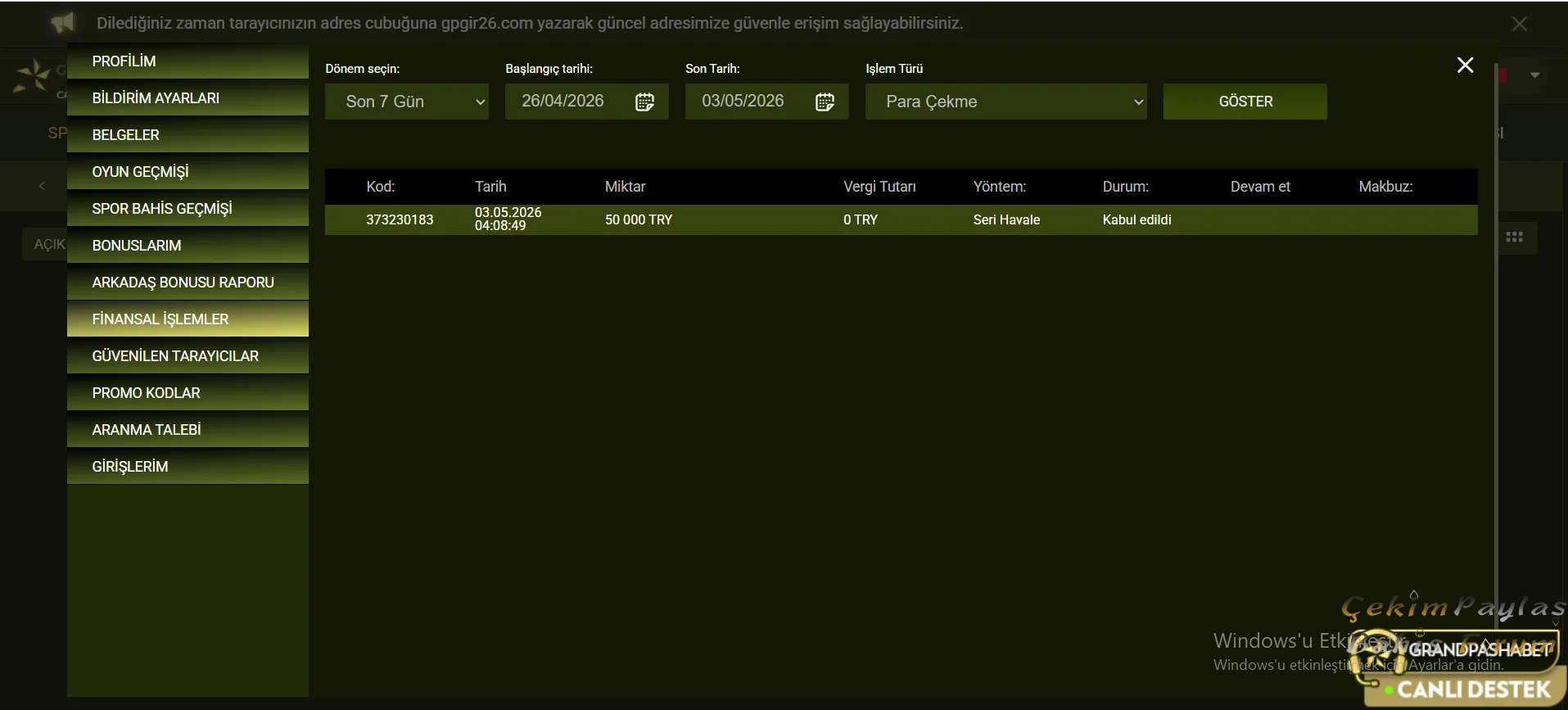Open SPOR BAHİS GEÇMİŞİ menu item
This screenshot has width=1568, height=710.
(188, 209)
